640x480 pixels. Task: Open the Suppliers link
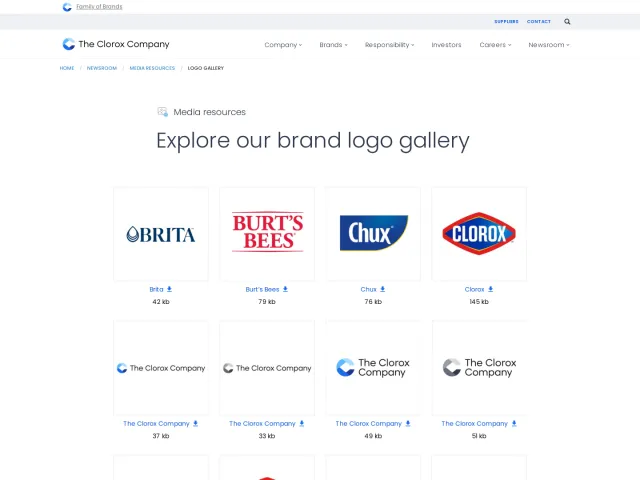(506, 22)
